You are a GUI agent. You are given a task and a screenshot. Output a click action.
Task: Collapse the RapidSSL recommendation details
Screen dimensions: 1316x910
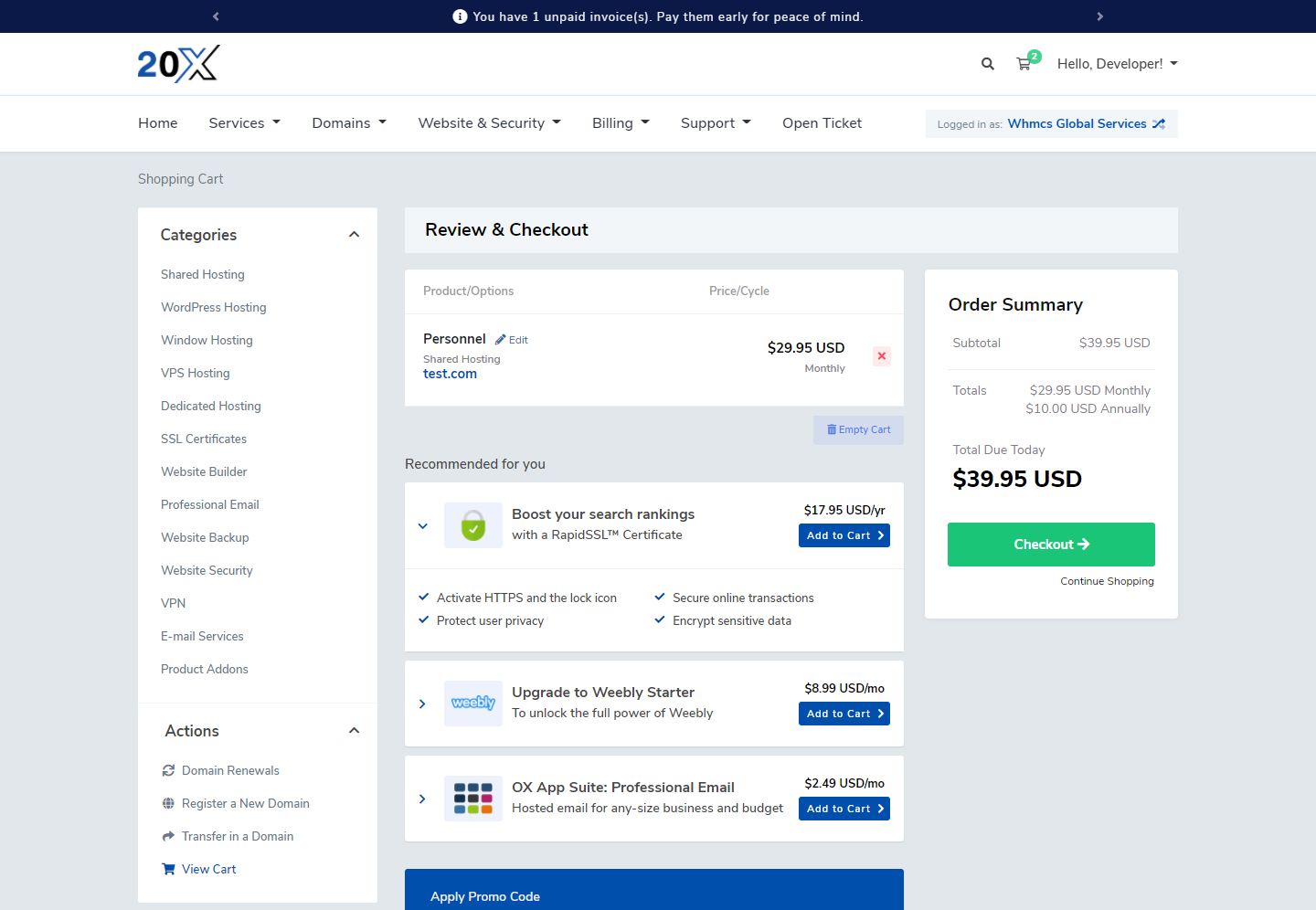[x=422, y=526]
